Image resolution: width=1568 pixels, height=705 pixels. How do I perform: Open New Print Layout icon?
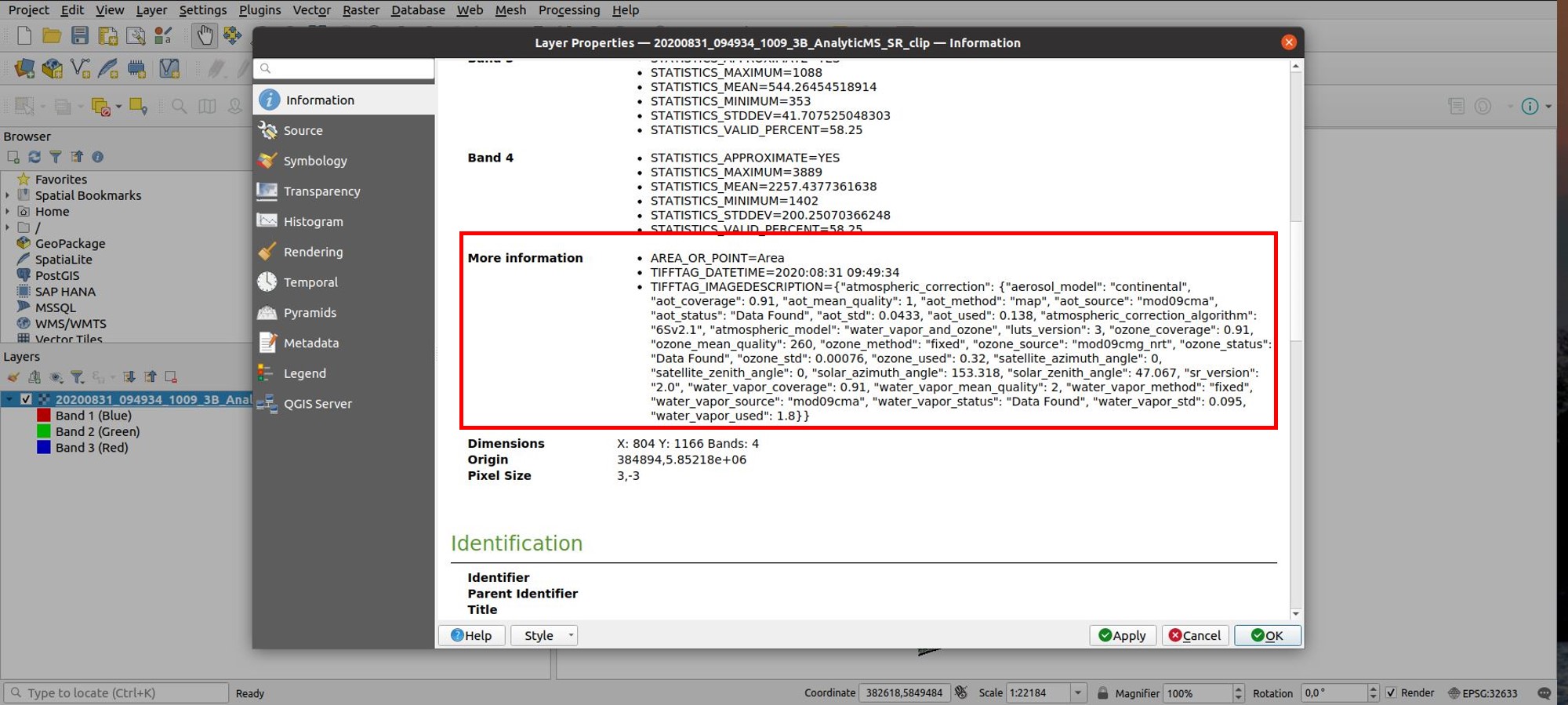[x=108, y=36]
